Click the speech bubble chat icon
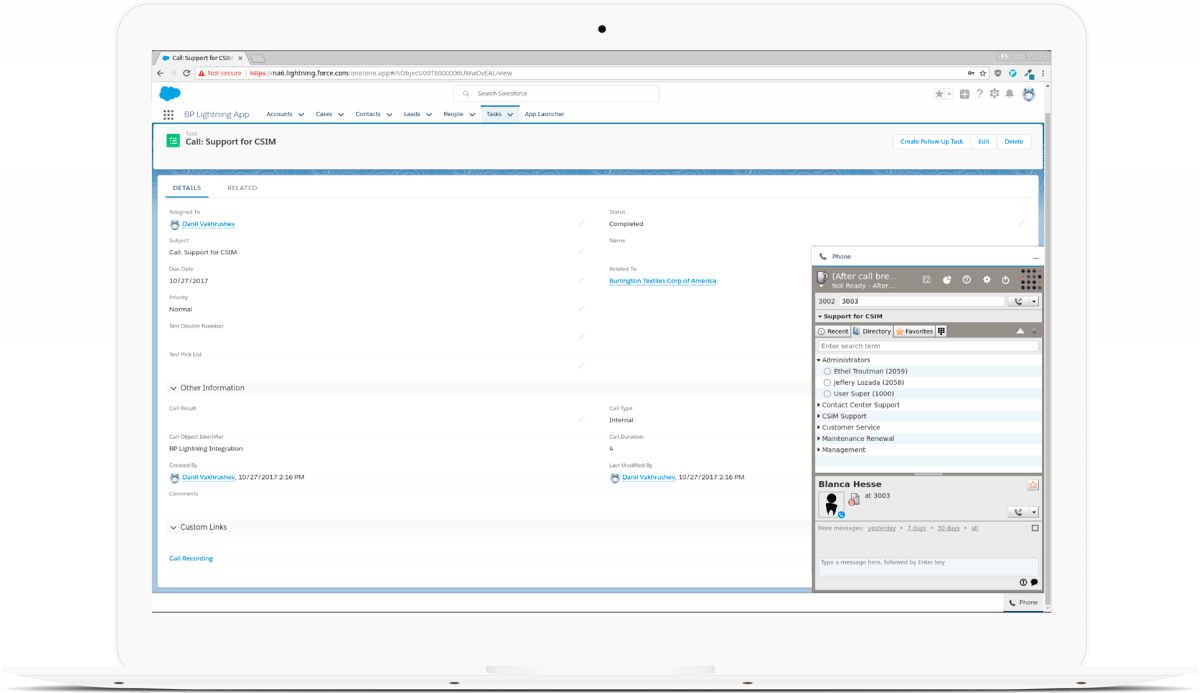Screen dimensions: 1200x693 coord(1034,582)
